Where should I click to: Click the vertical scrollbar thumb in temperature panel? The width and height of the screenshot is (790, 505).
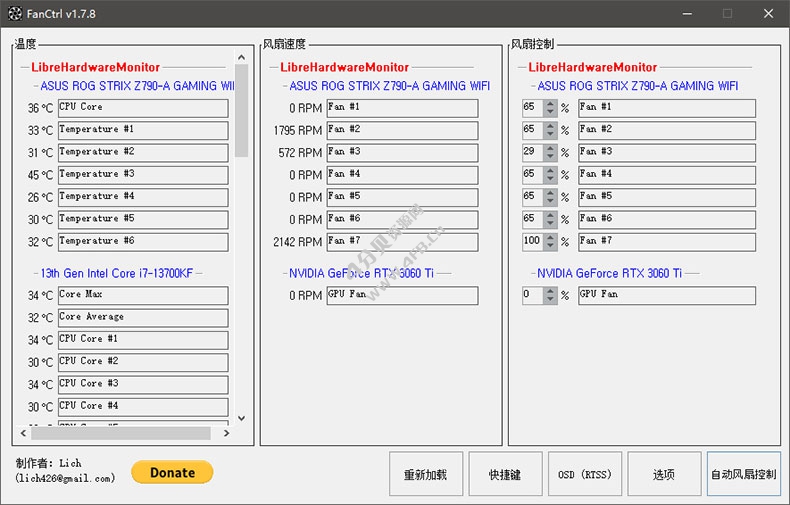(x=241, y=111)
